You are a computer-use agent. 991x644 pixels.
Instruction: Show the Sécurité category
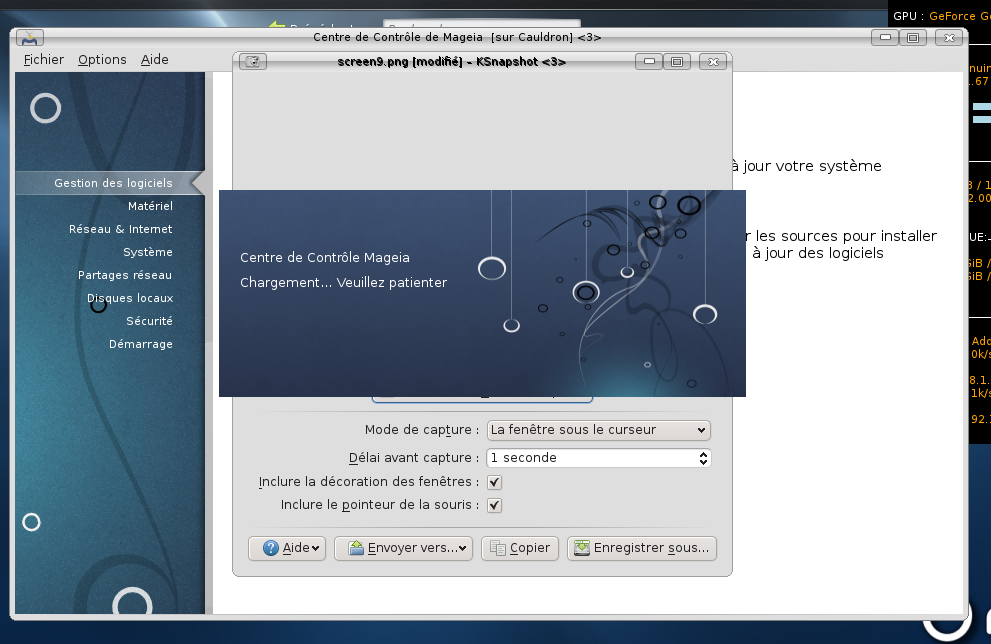tap(149, 321)
